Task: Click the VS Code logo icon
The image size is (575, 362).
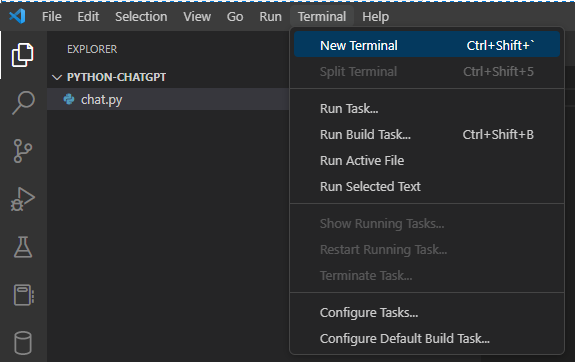Action: pyautogui.click(x=17, y=16)
